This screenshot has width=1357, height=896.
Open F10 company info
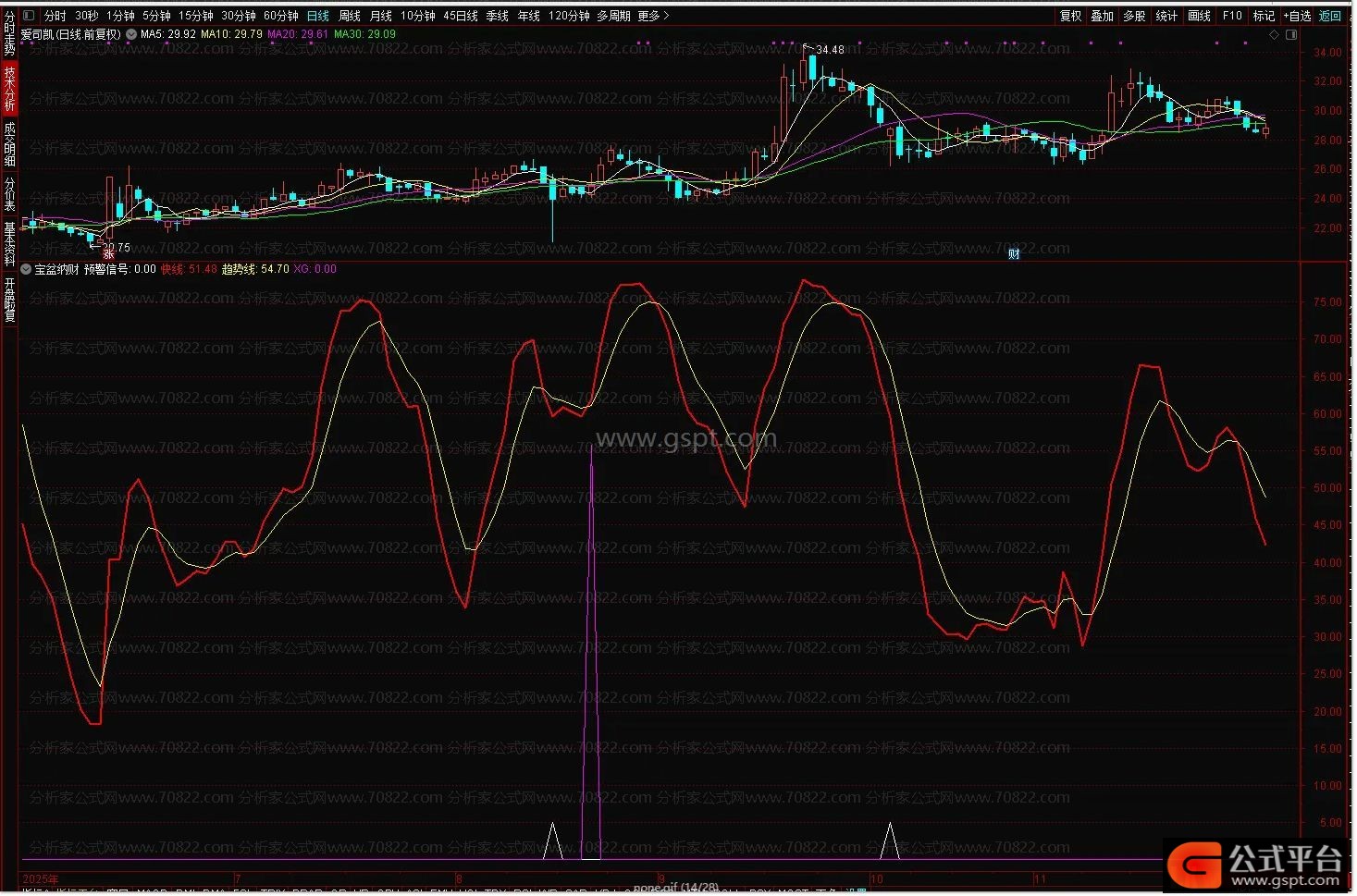pos(1232,16)
